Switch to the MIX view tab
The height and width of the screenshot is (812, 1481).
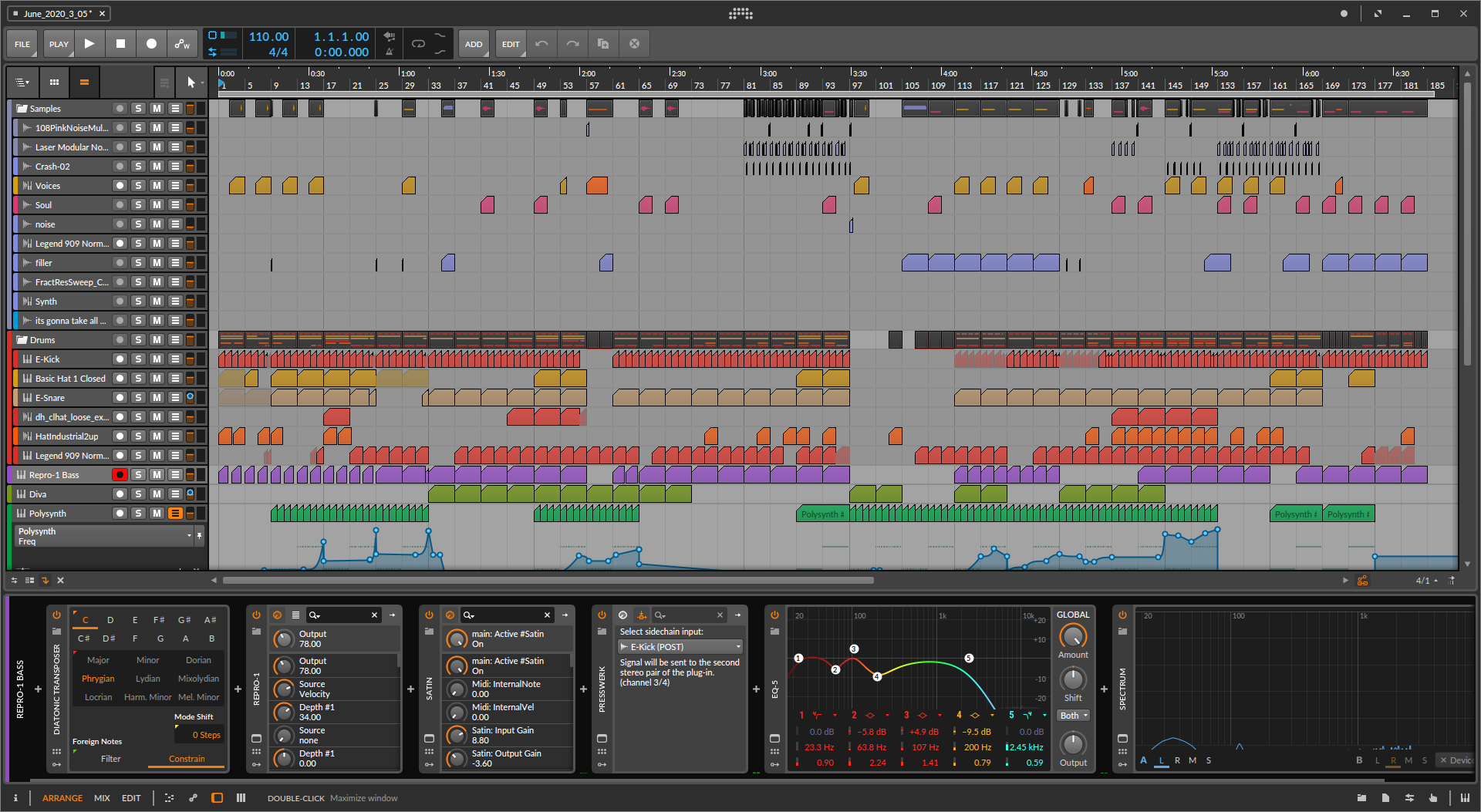pos(102,798)
